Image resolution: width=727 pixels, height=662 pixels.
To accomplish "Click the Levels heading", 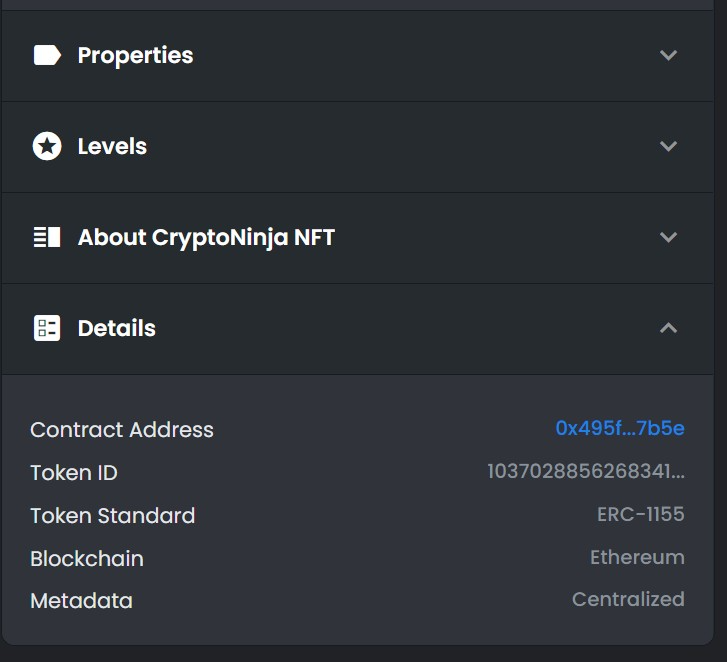I will point(112,146).
